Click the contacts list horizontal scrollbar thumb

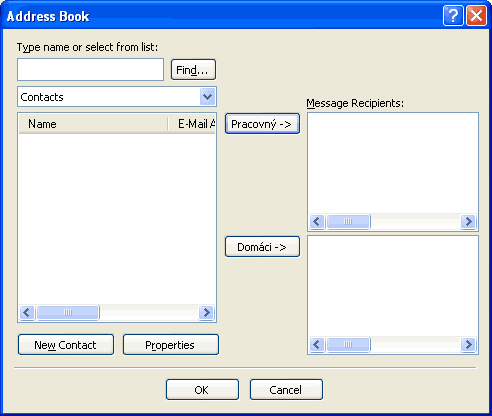click(x=68, y=313)
